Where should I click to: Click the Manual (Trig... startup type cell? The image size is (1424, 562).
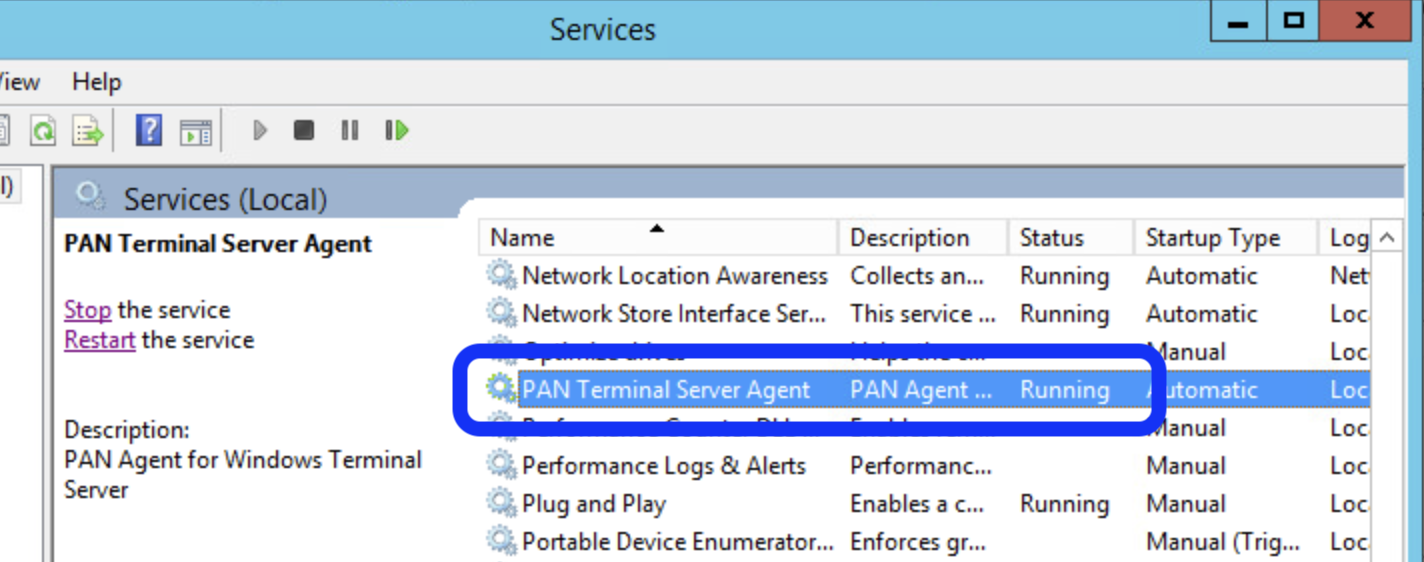pyautogui.click(x=1223, y=542)
